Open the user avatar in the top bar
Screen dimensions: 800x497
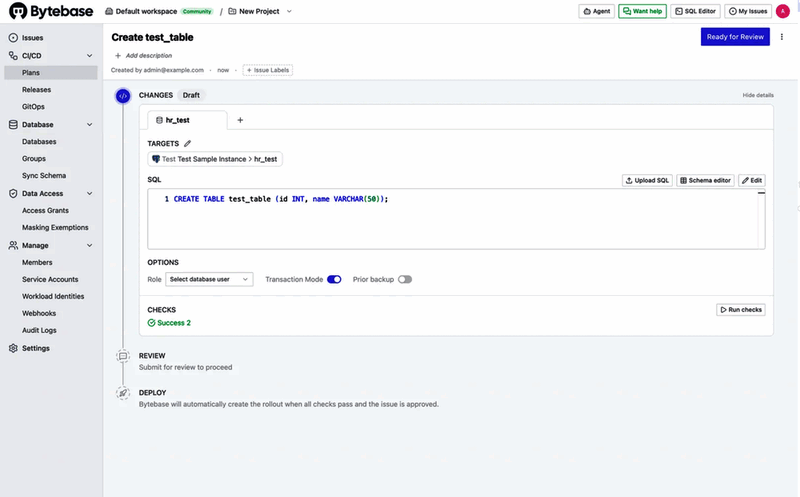click(783, 11)
